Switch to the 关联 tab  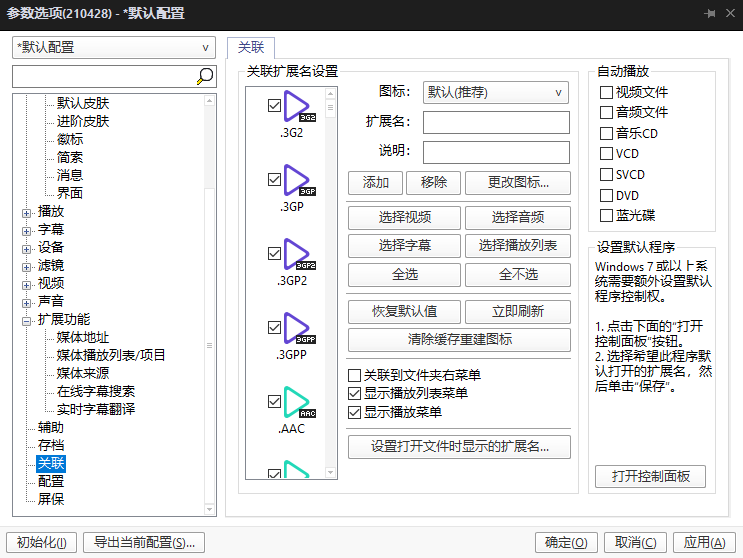tap(250, 47)
